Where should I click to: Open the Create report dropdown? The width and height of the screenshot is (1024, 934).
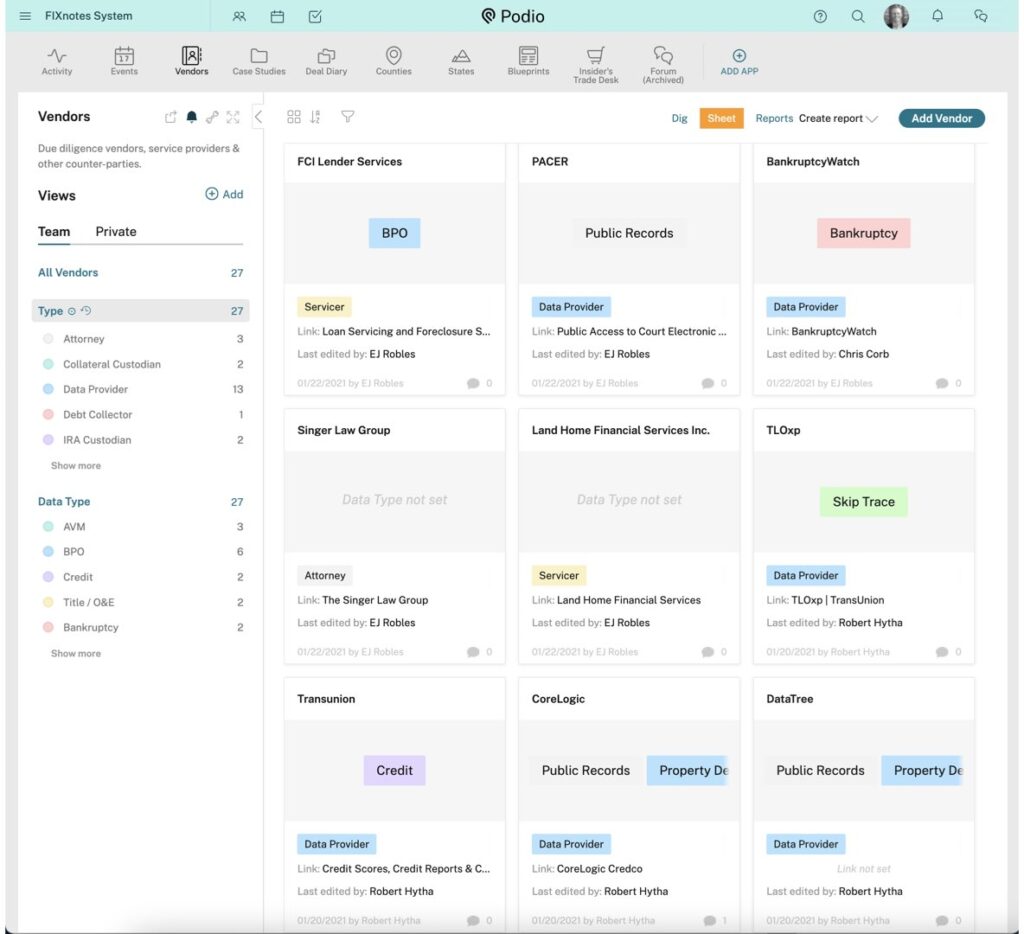[838, 118]
